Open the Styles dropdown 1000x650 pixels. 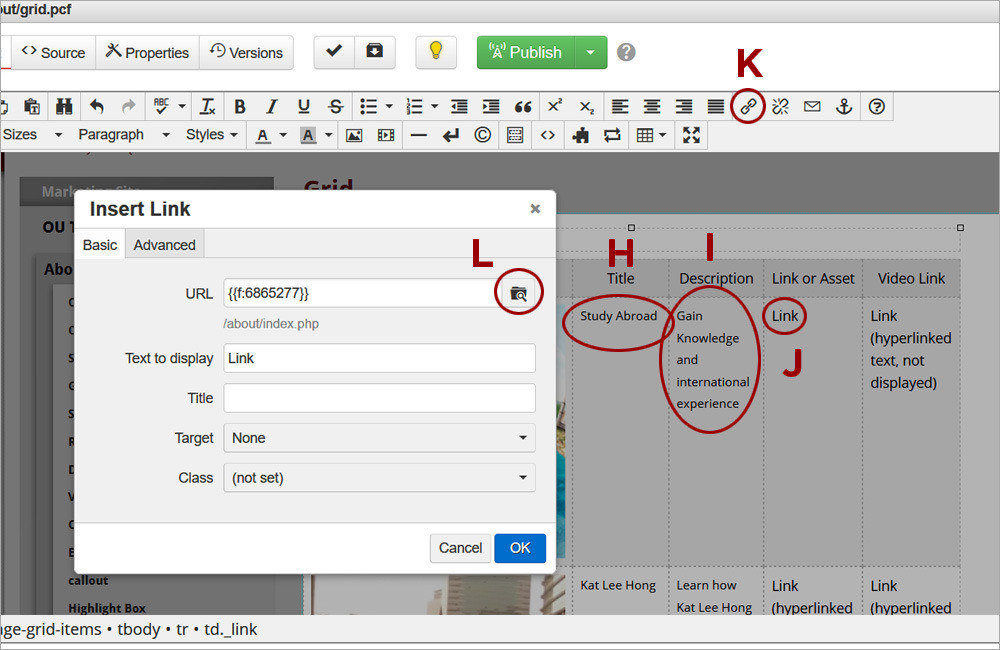click(211, 135)
